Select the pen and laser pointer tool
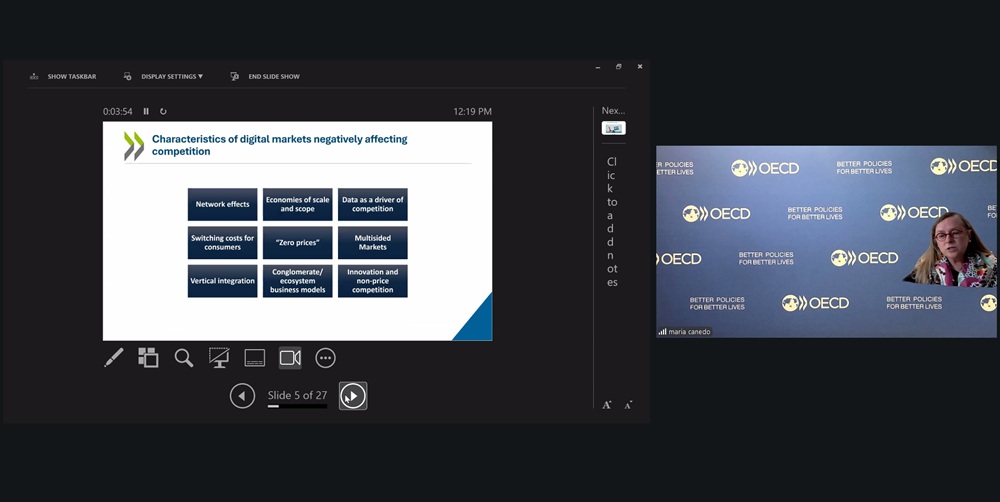Viewport: 1000px width, 502px height. tap(114, 358)
